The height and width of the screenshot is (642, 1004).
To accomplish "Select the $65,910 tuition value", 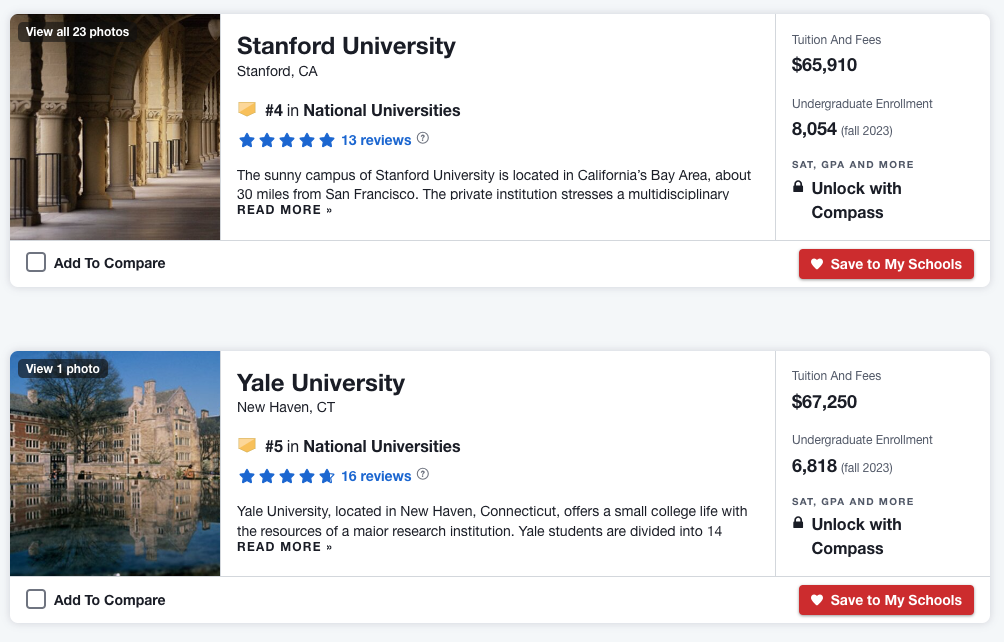I will [x=824, y=65].
